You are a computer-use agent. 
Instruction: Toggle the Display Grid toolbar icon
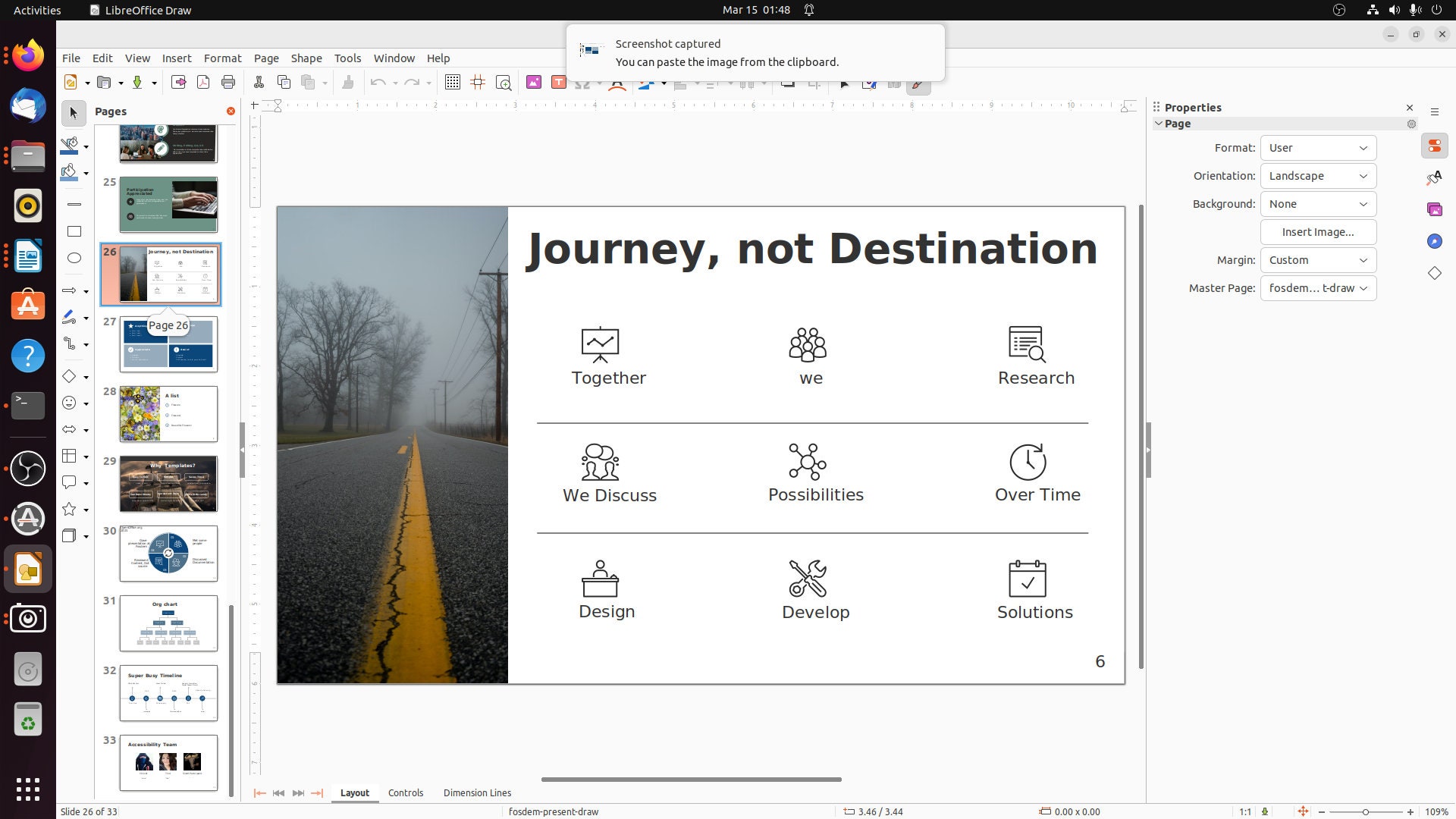pyautogui.click(x=453, y=83)
